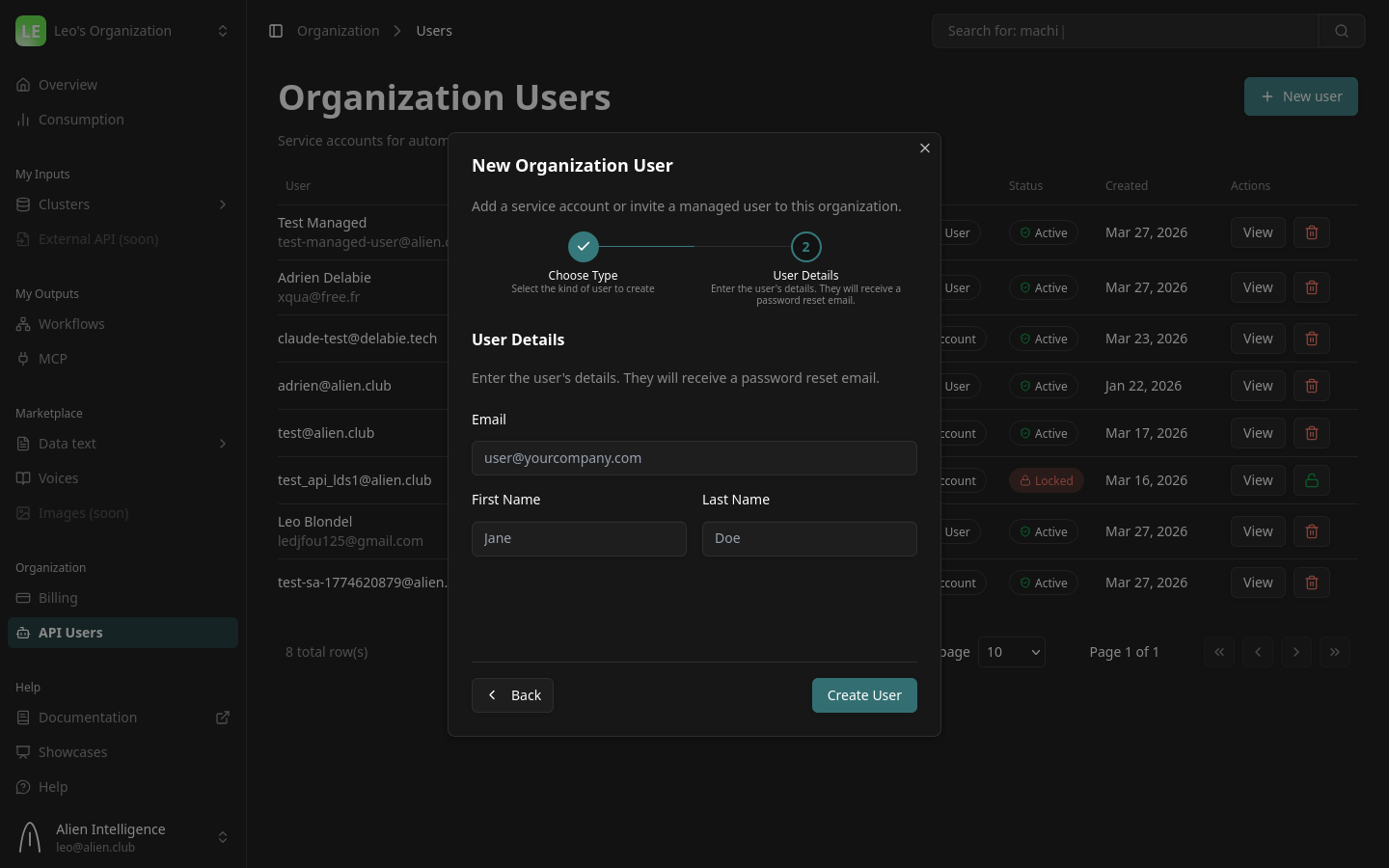
Task: Click the Email input field
Action: (x=694, y=457)
